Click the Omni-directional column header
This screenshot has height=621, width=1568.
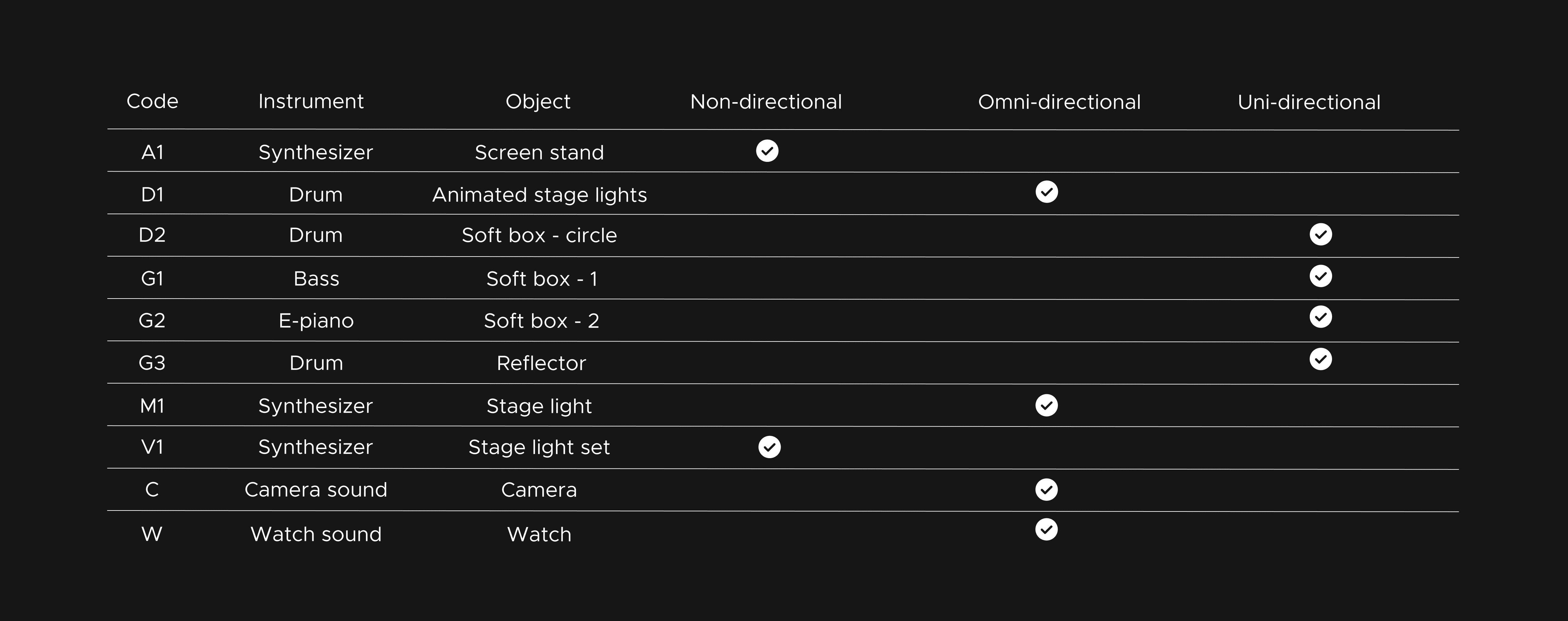click(x=1059, y=102)
